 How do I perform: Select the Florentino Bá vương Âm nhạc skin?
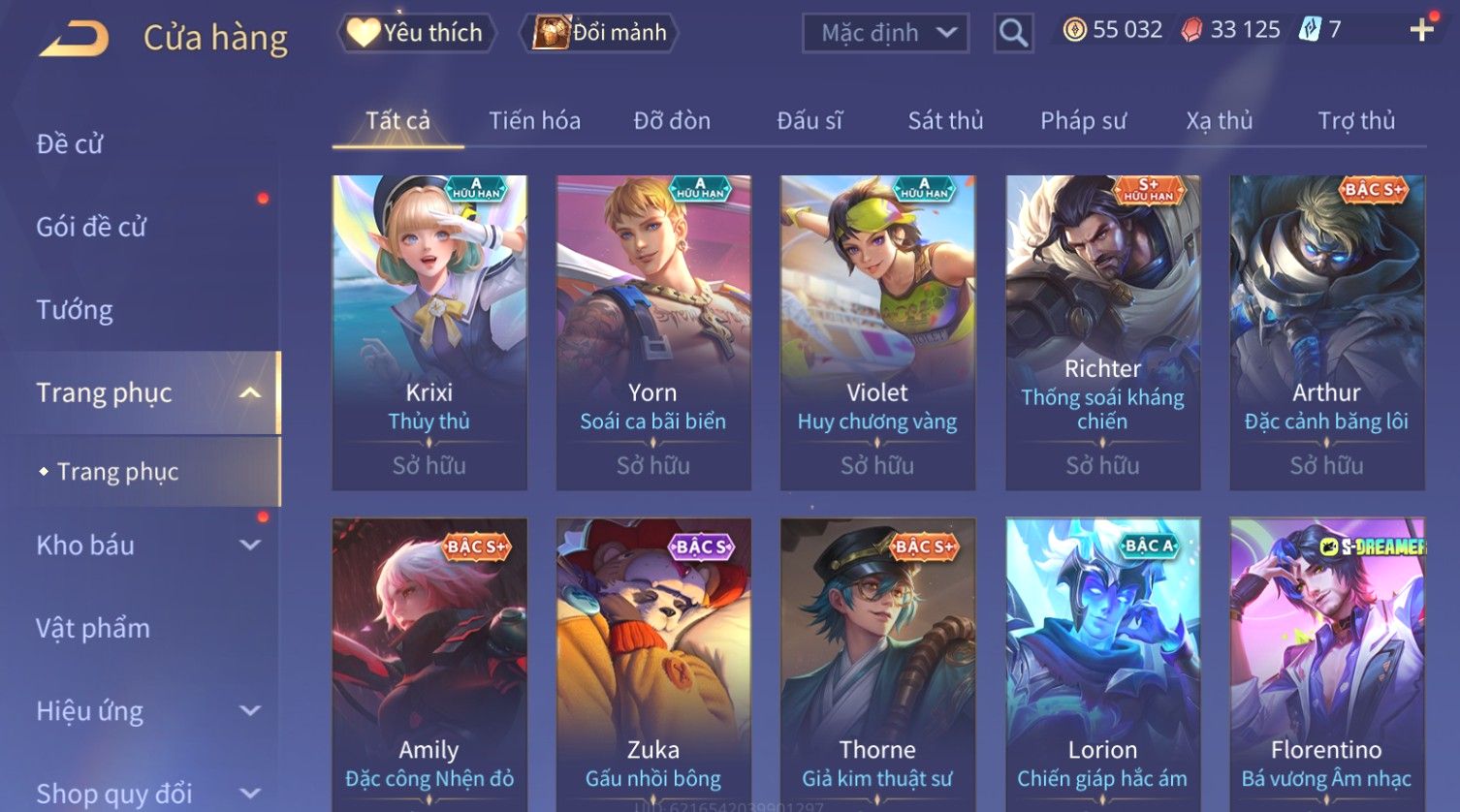1326,663
